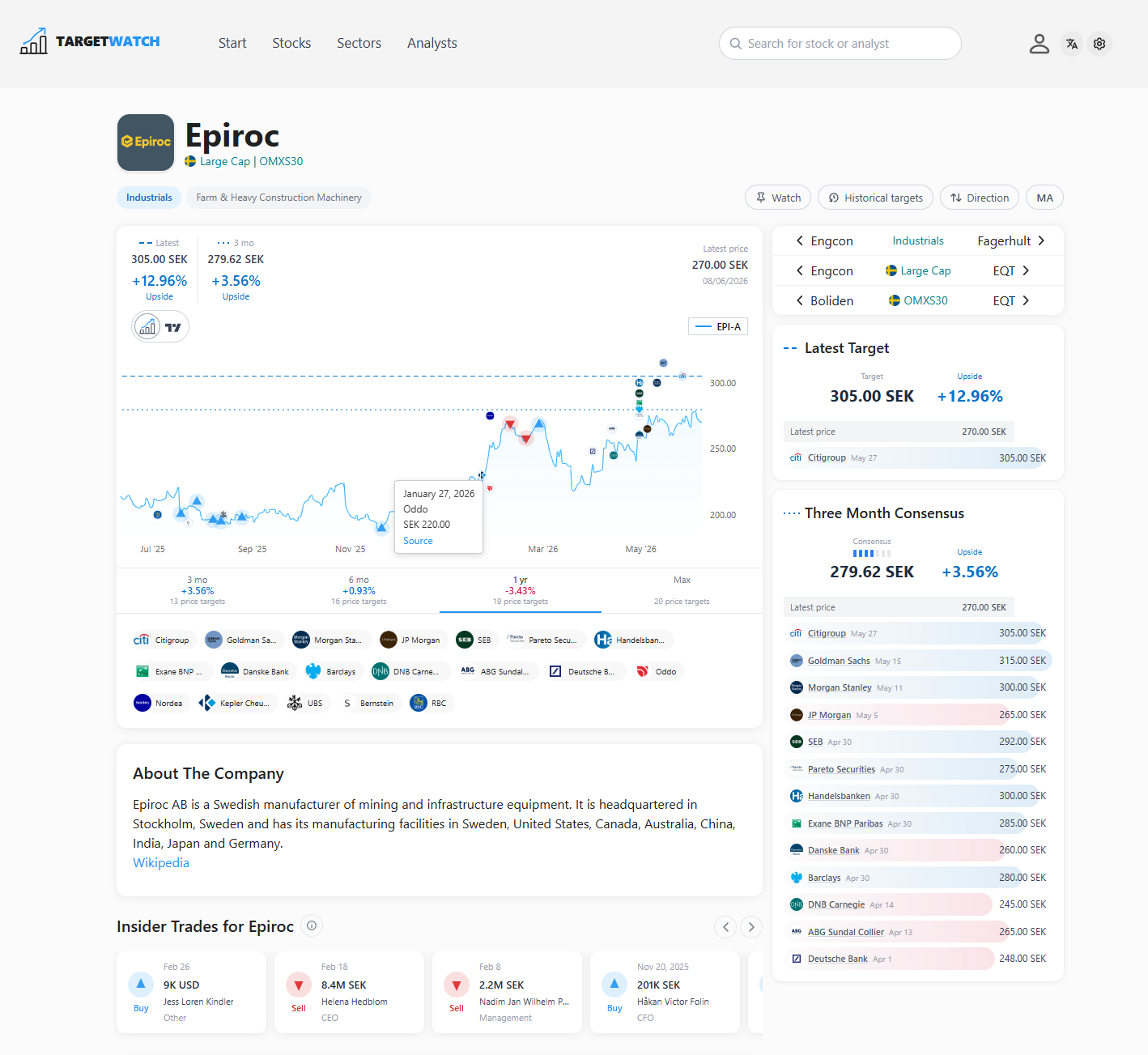Click the Epiroc company logo
The image size is (1148, 1055).
tap(146, 143)
